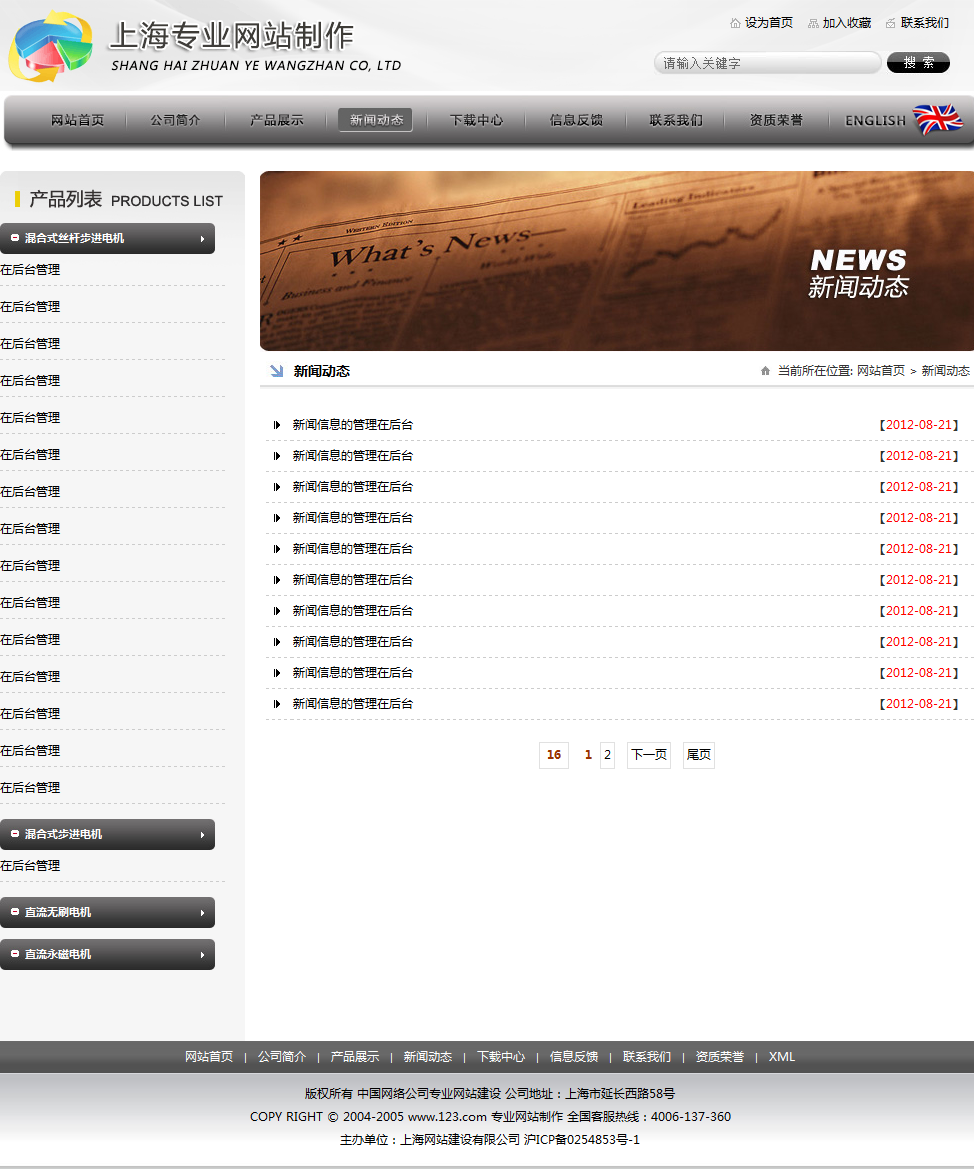
Task: Click the icon beside 联系我们 at top
Action: tap(891, 23)
